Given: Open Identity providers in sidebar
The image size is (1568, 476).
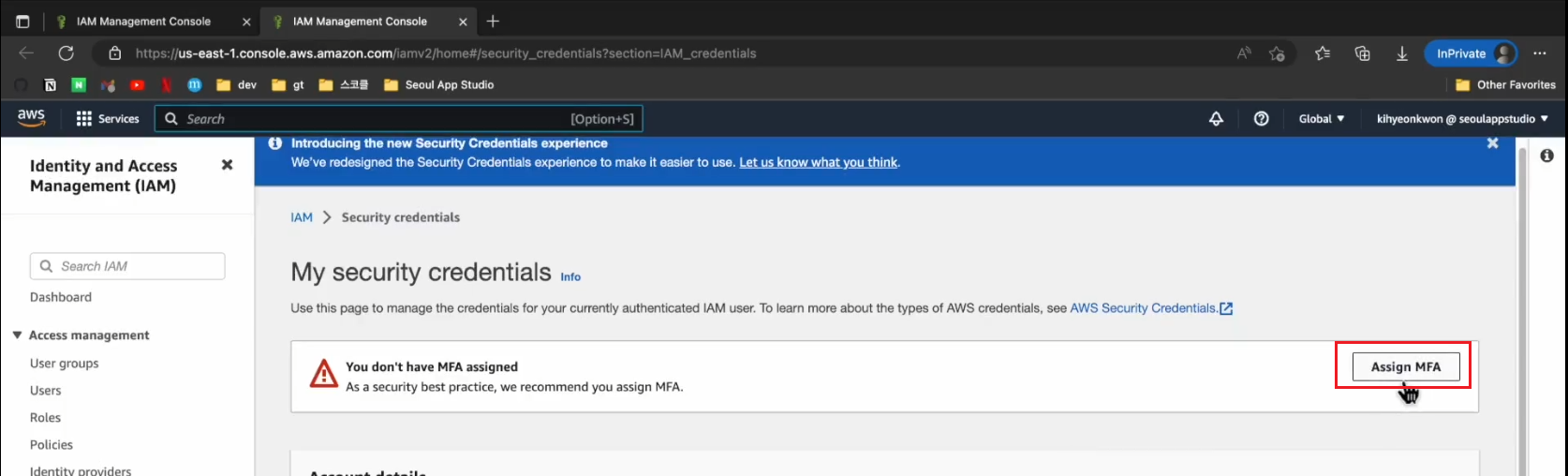Looking at the screenshot, I should [x=81, y=470].
